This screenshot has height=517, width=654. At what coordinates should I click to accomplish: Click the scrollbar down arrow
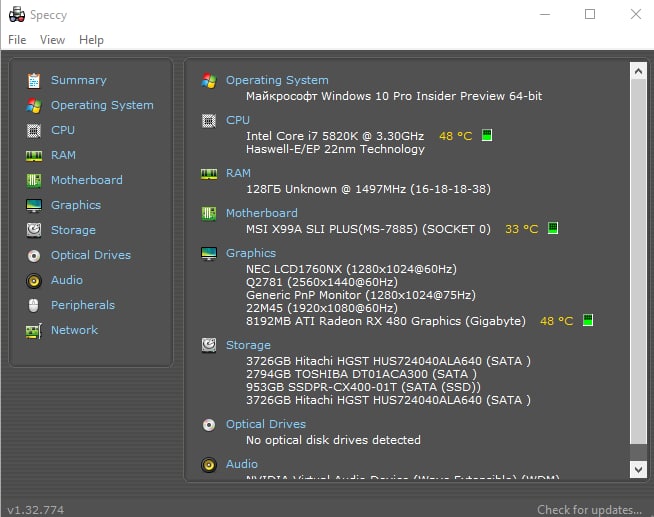(x=638, y=469)
